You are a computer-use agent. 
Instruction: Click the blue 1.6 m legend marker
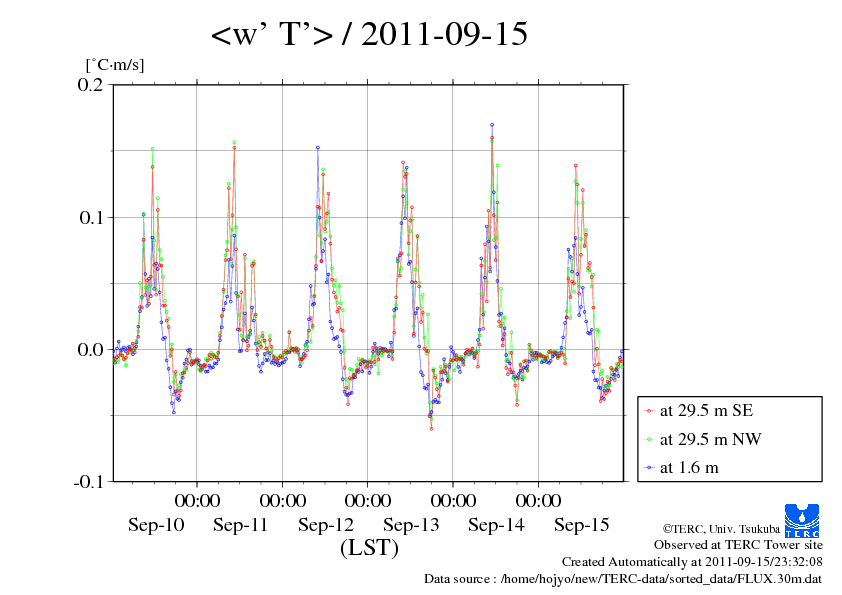point(649,468)
